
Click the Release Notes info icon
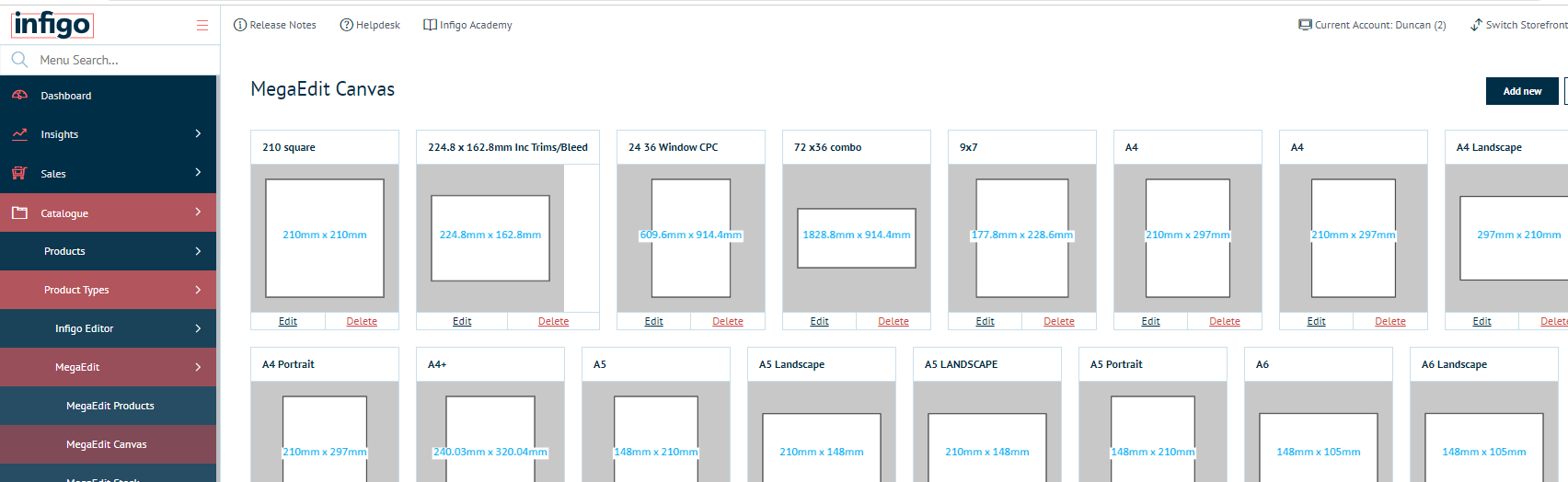(x=240, y=25)
